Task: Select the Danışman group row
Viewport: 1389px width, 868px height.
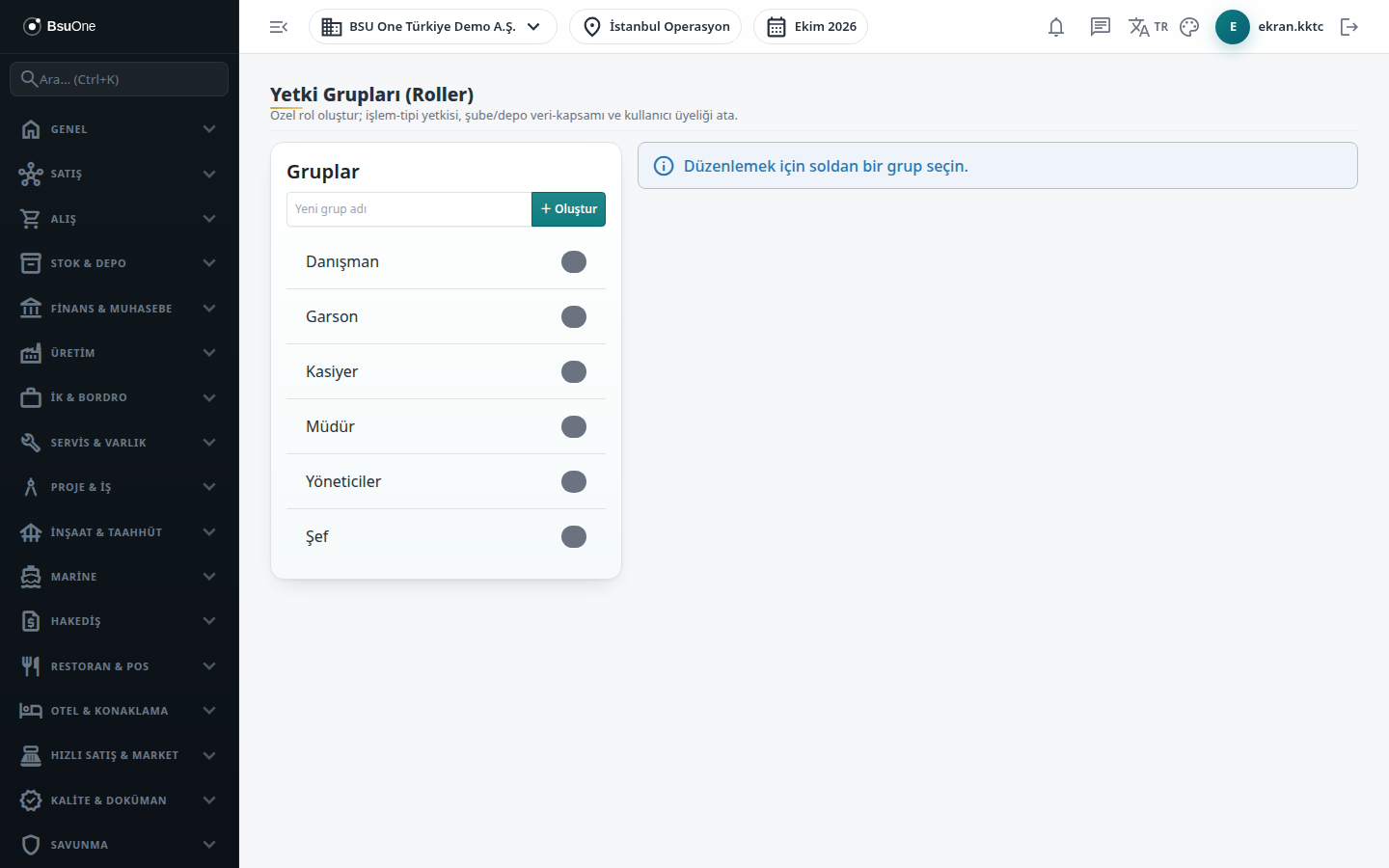Action: click(446, 262)
